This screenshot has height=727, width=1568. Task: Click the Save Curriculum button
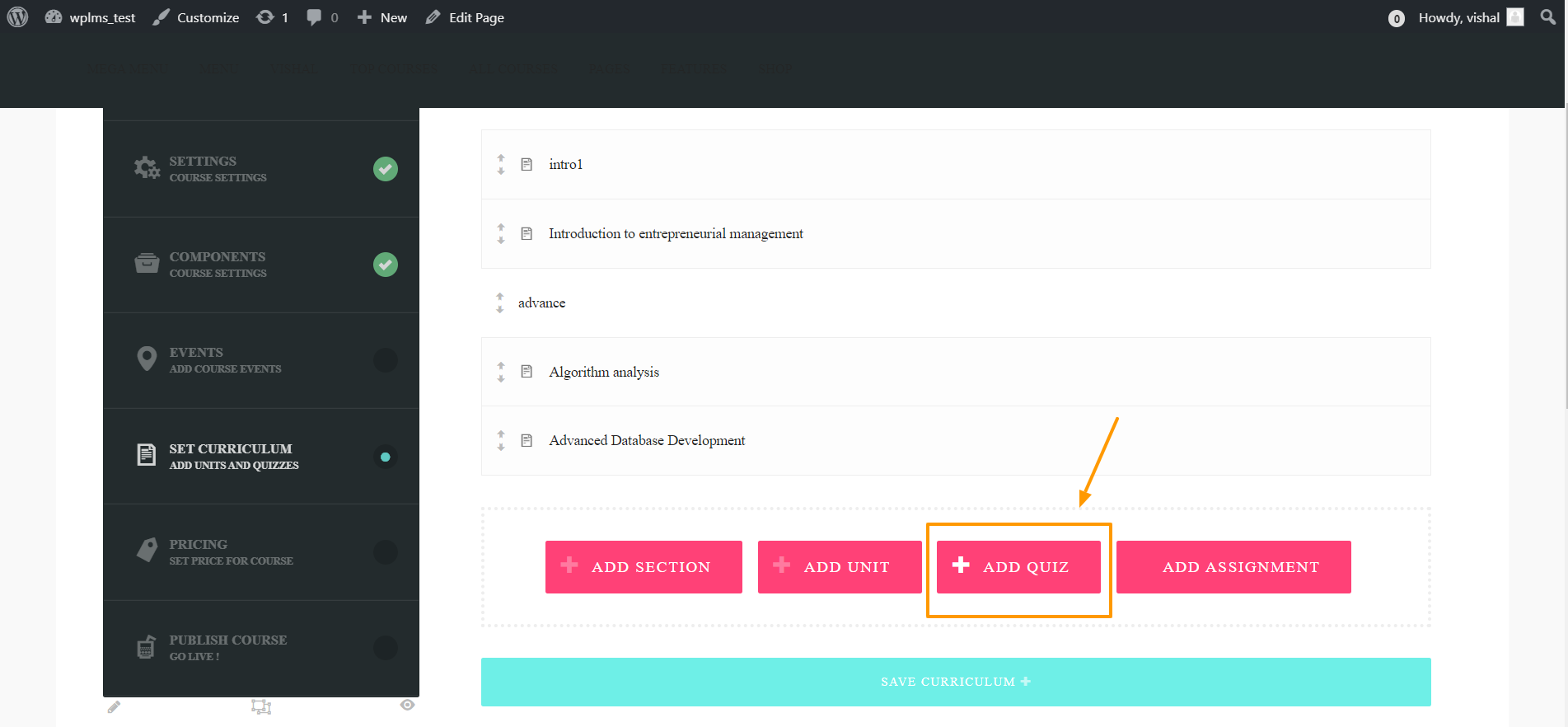pyautogui.click(x=956, y=682)
